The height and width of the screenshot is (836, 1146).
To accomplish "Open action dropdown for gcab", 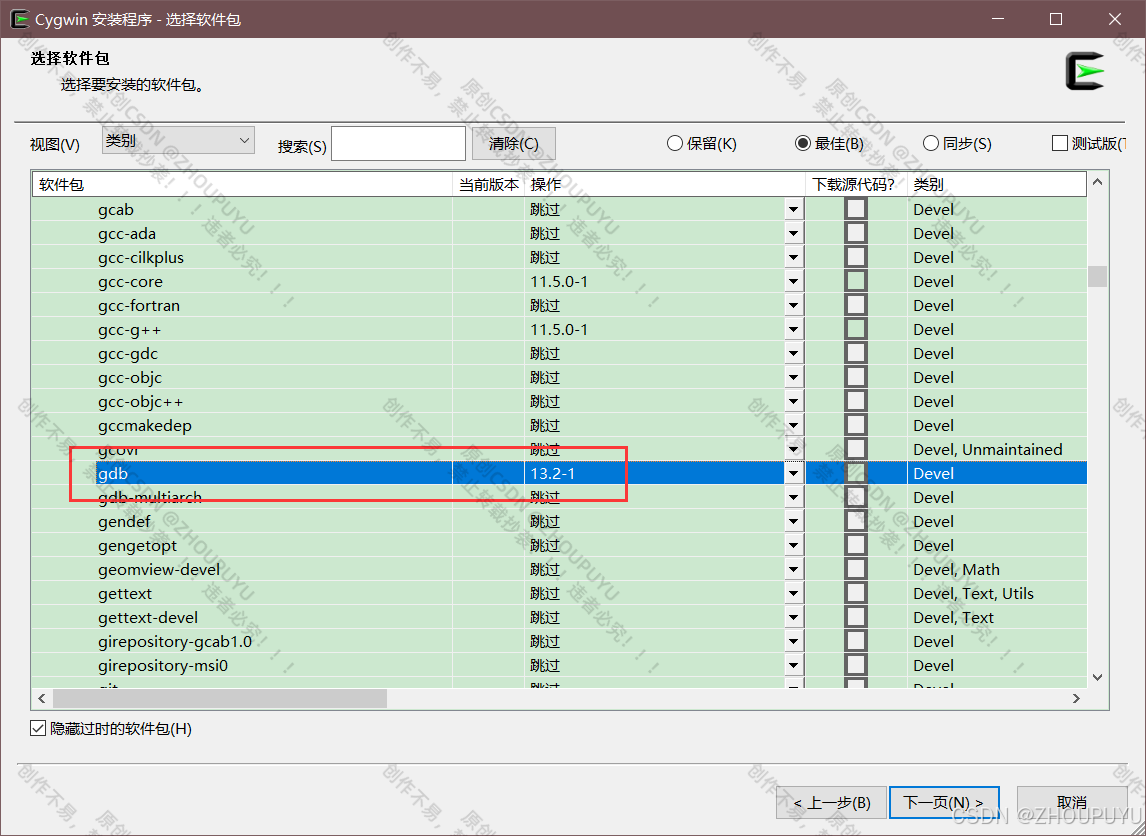I will [794, 210].
